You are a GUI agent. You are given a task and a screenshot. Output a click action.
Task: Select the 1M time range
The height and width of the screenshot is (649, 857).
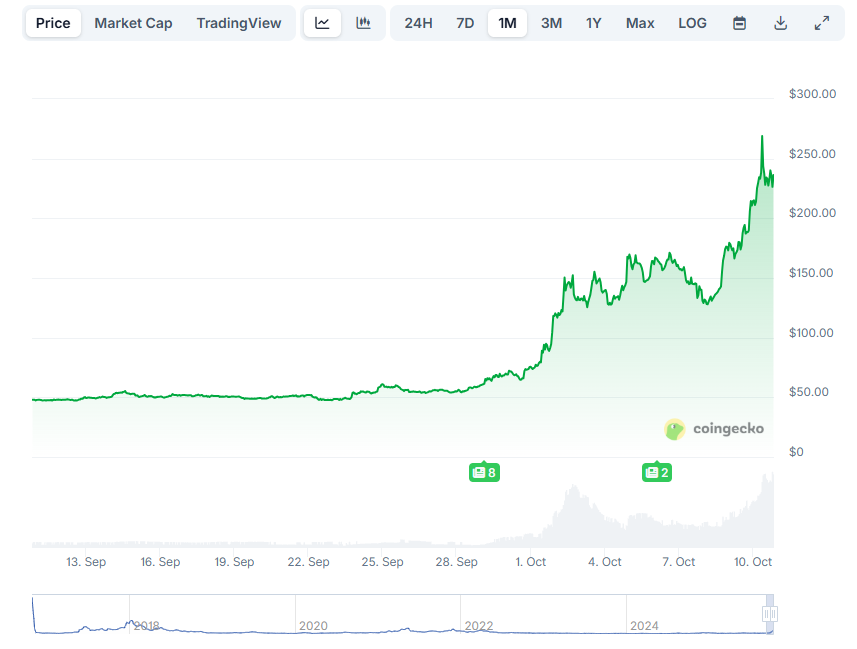coord(507,23)
